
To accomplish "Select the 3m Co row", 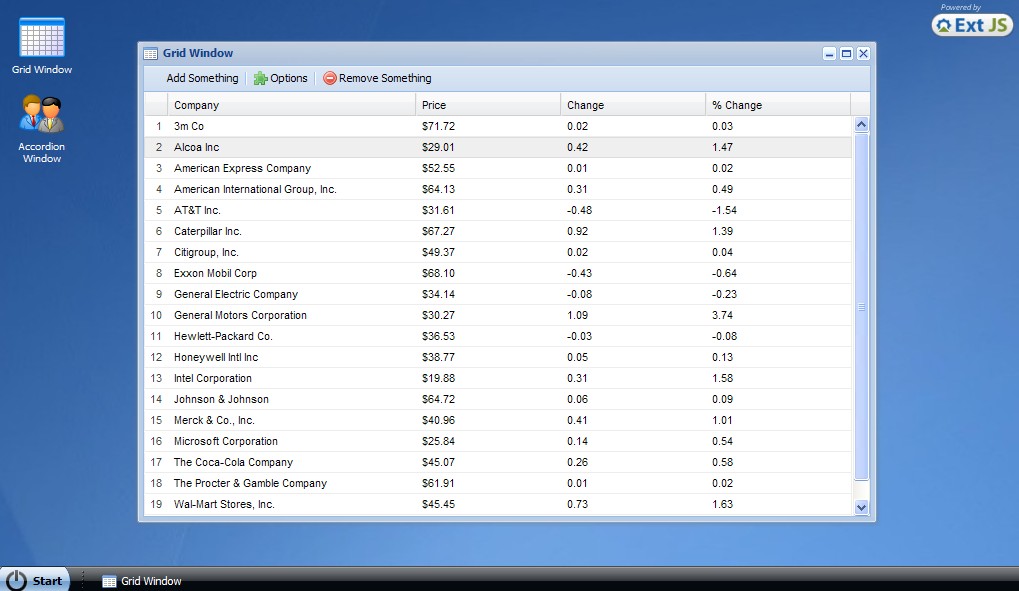I will click(498, 126).
